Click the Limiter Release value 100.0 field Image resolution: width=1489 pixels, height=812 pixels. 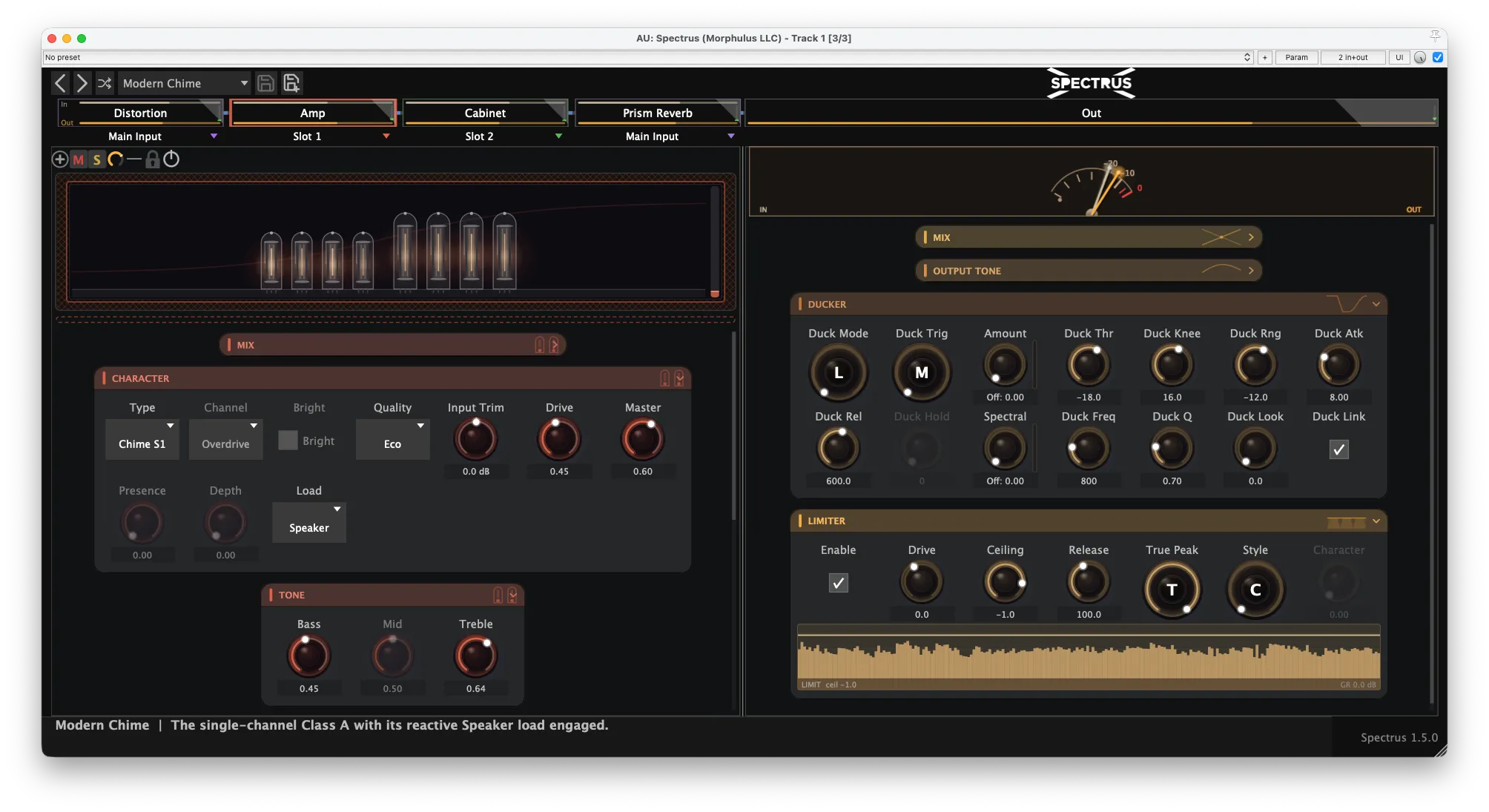[x=1088, y=614]
